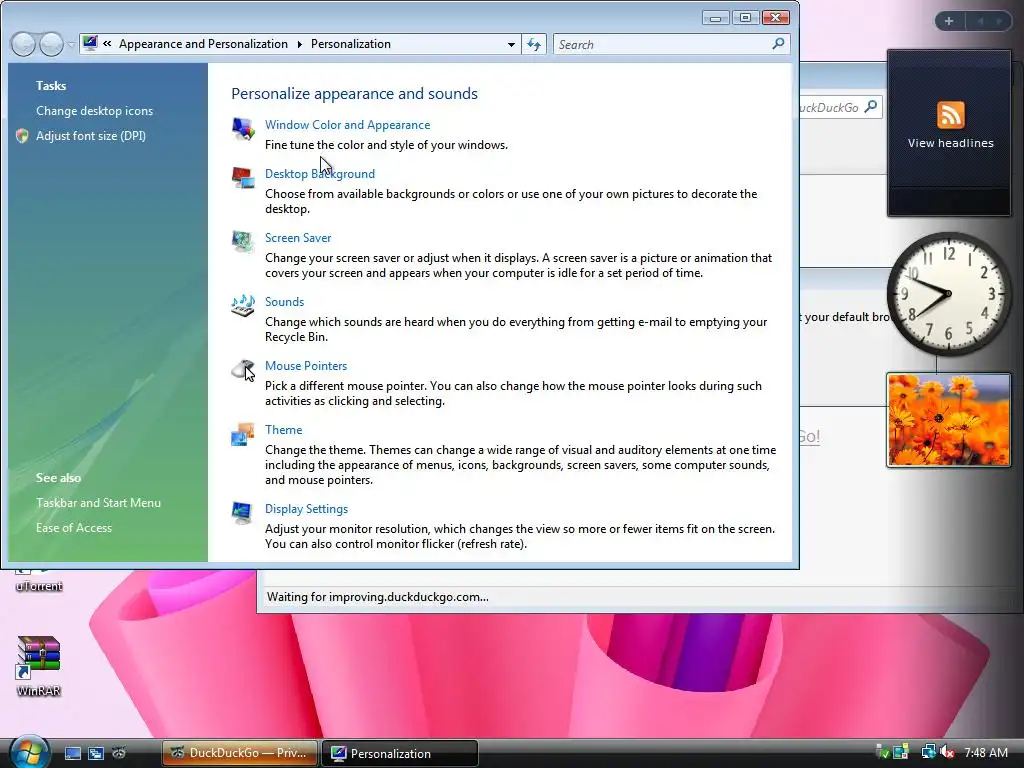Image resolution: width=1024 pixels, height=768 pixels.
Task: Open the Mouse Pointers link
Action: pyautogui.click(x=306, y=366)
